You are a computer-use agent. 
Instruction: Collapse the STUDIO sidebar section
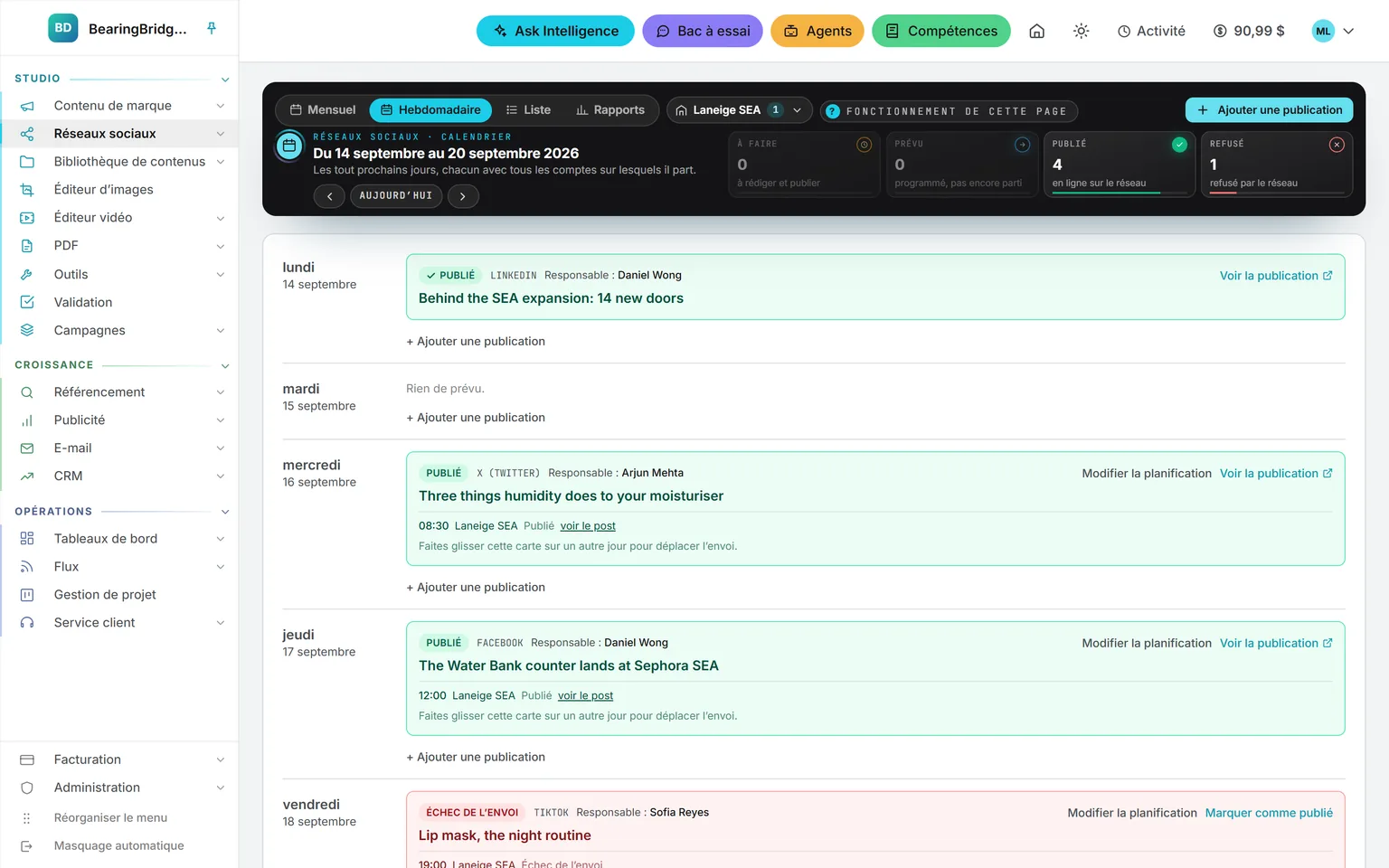(x=225, y=80)
